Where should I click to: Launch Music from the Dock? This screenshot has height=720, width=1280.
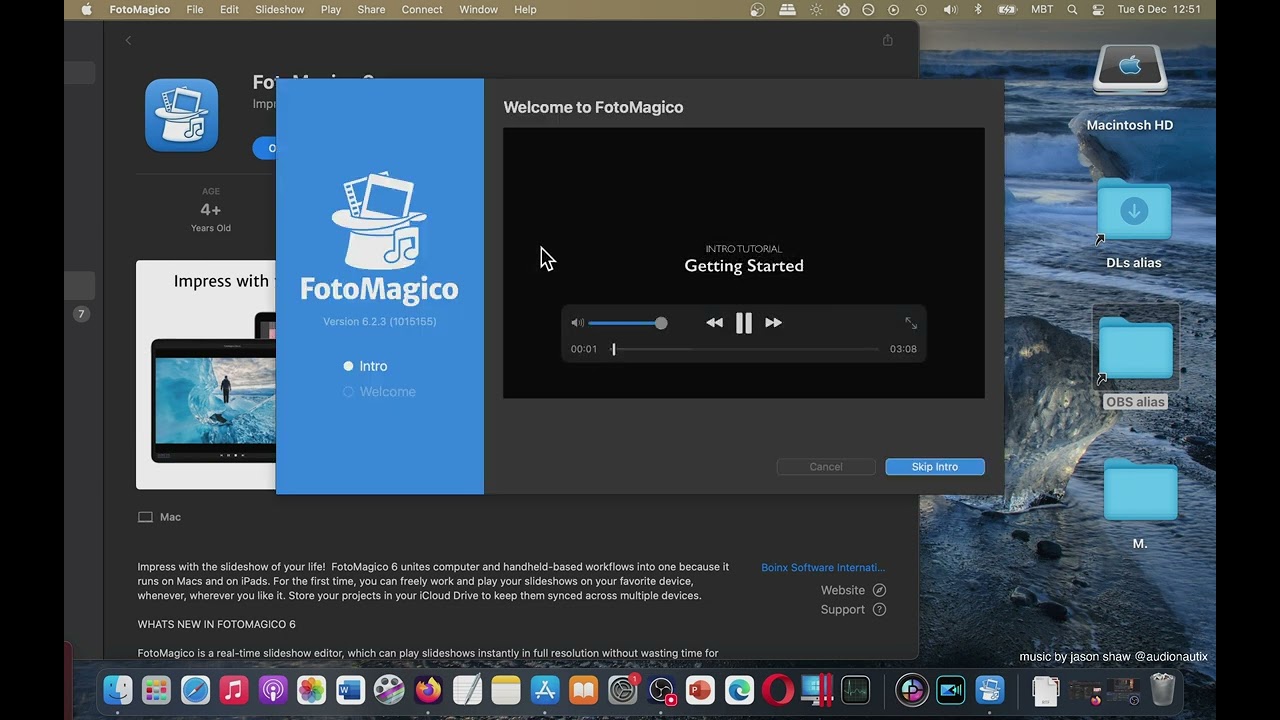coord(234,690)
